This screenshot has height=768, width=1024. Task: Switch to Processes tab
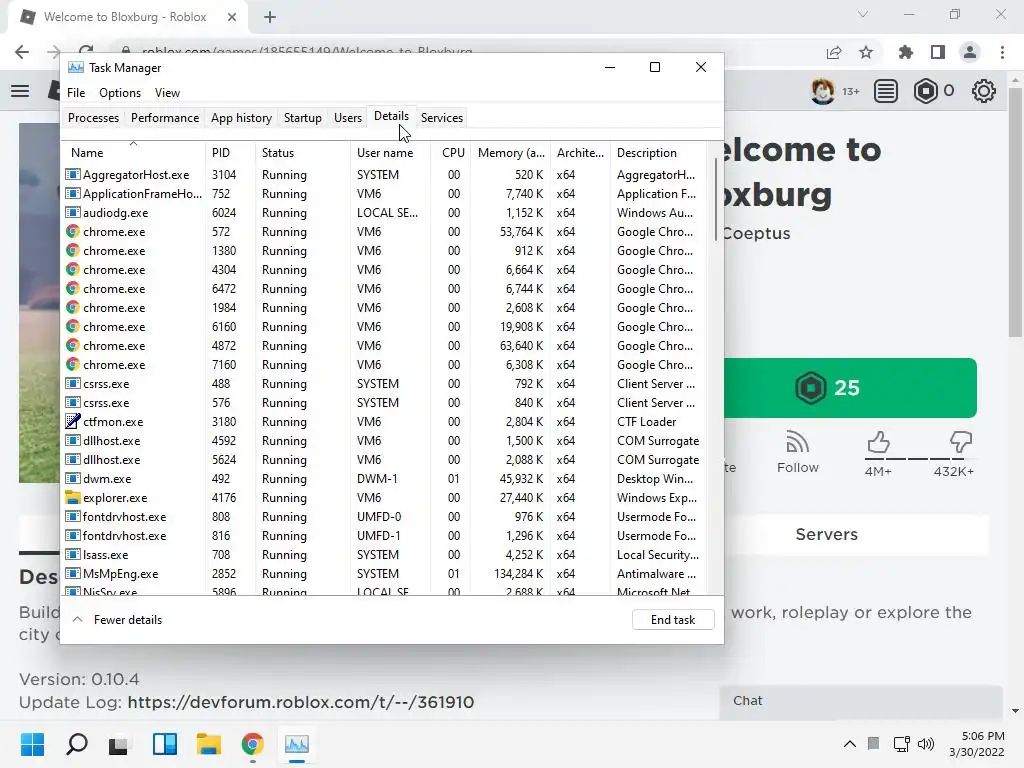tap(93, 118)
